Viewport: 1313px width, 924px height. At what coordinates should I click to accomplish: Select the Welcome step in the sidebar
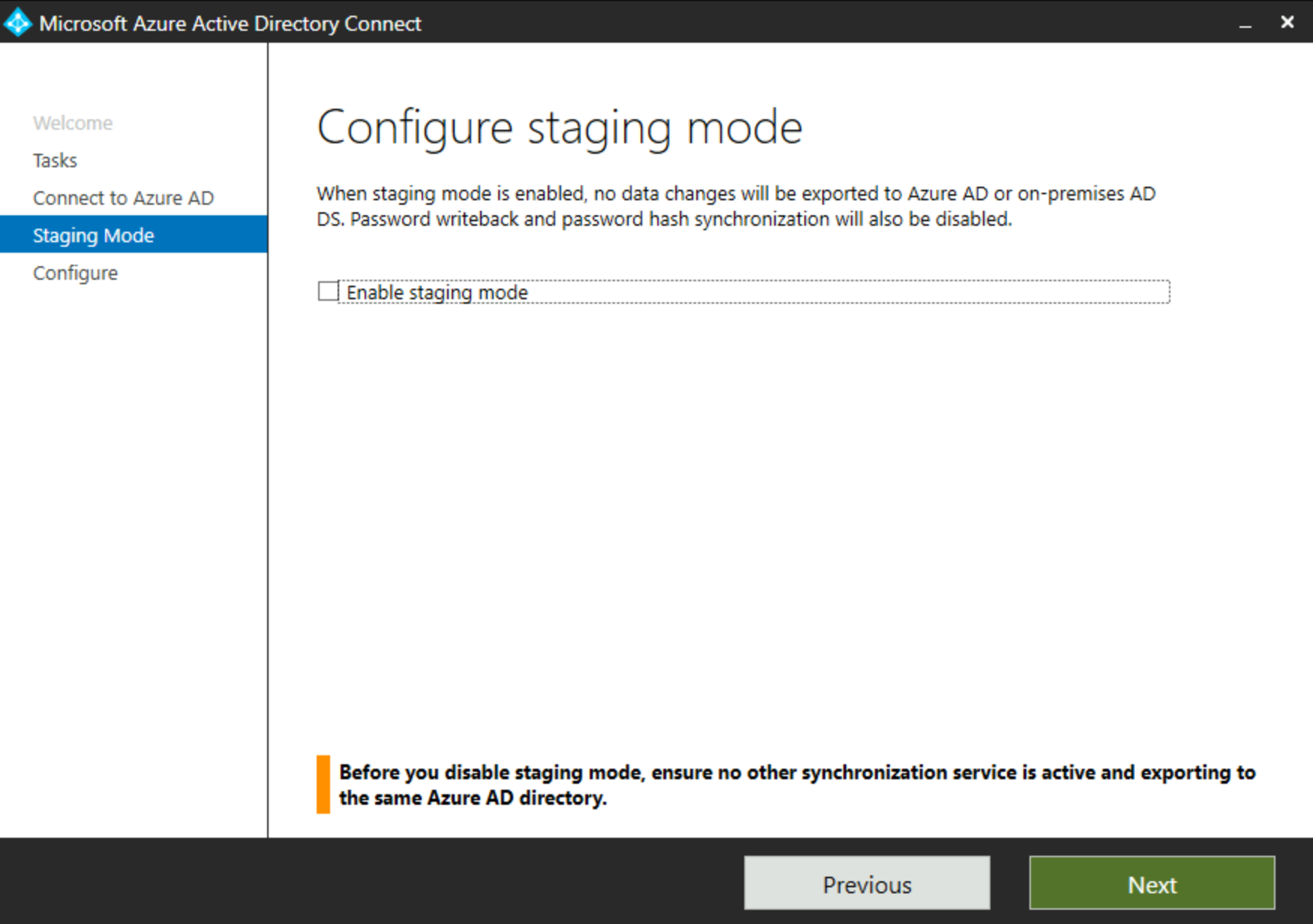pyautogui.click(x=72, y=122)
